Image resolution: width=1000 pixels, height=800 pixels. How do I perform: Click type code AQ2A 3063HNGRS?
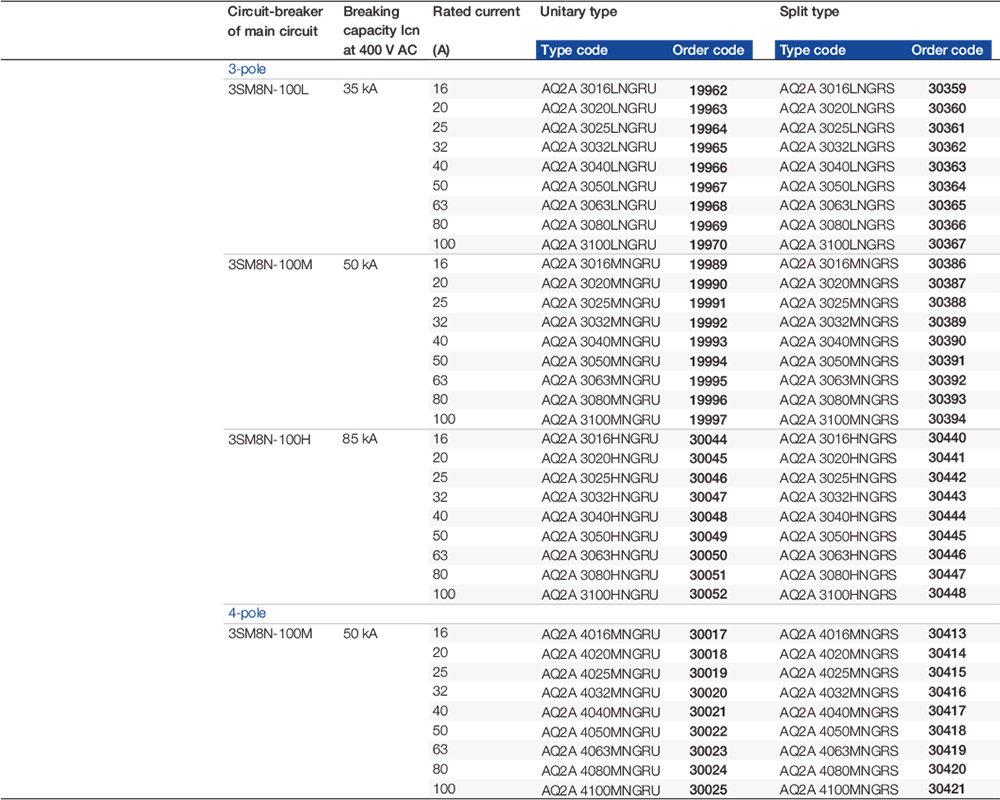tap(838, 556)
